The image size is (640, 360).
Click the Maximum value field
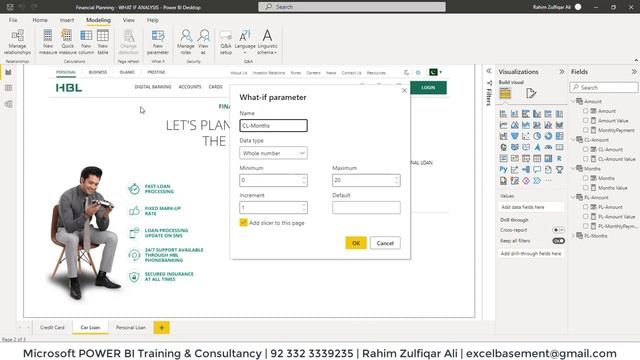click(x=366, y=180)
